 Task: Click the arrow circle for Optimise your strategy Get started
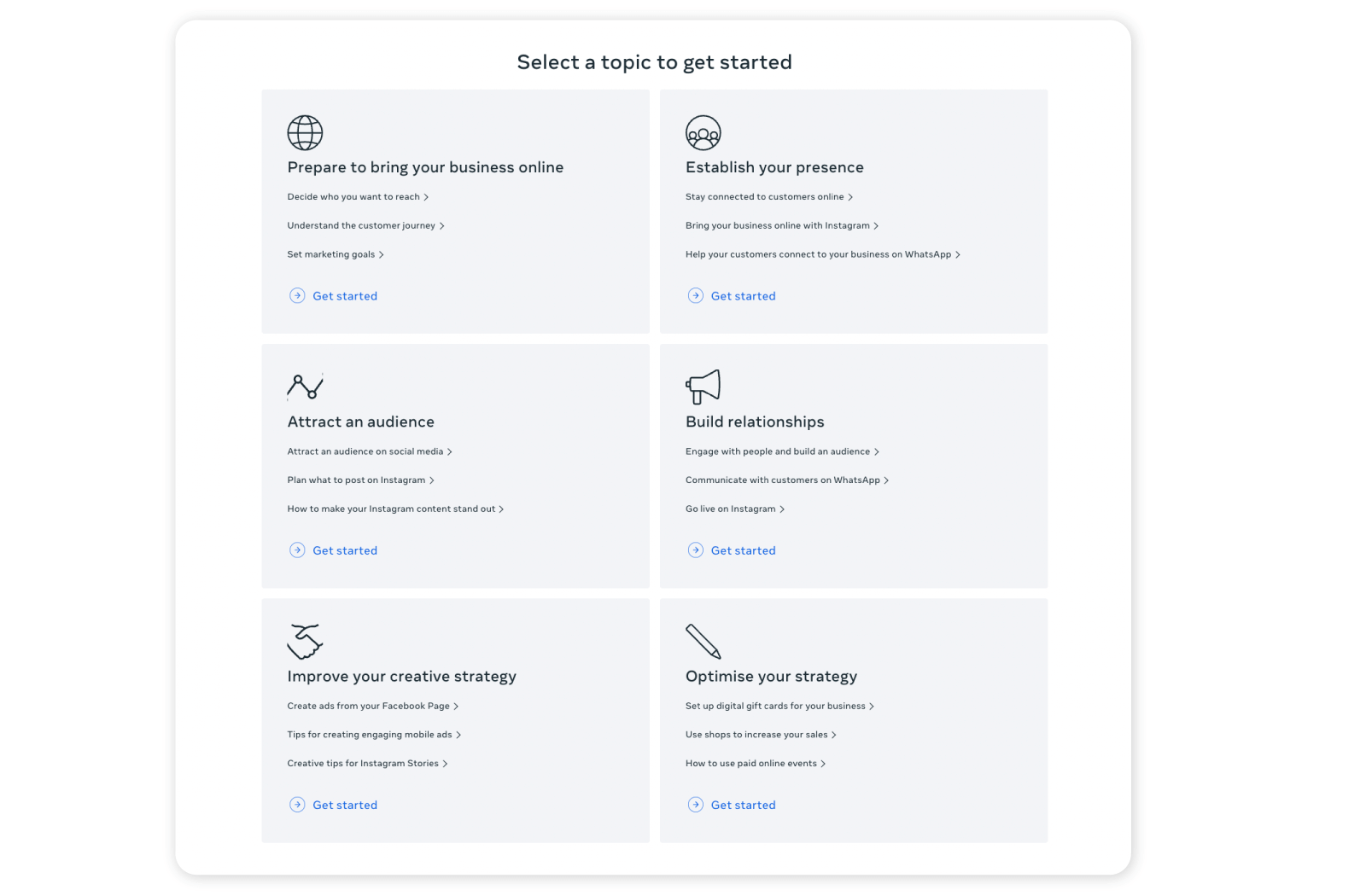click(695, 804)
